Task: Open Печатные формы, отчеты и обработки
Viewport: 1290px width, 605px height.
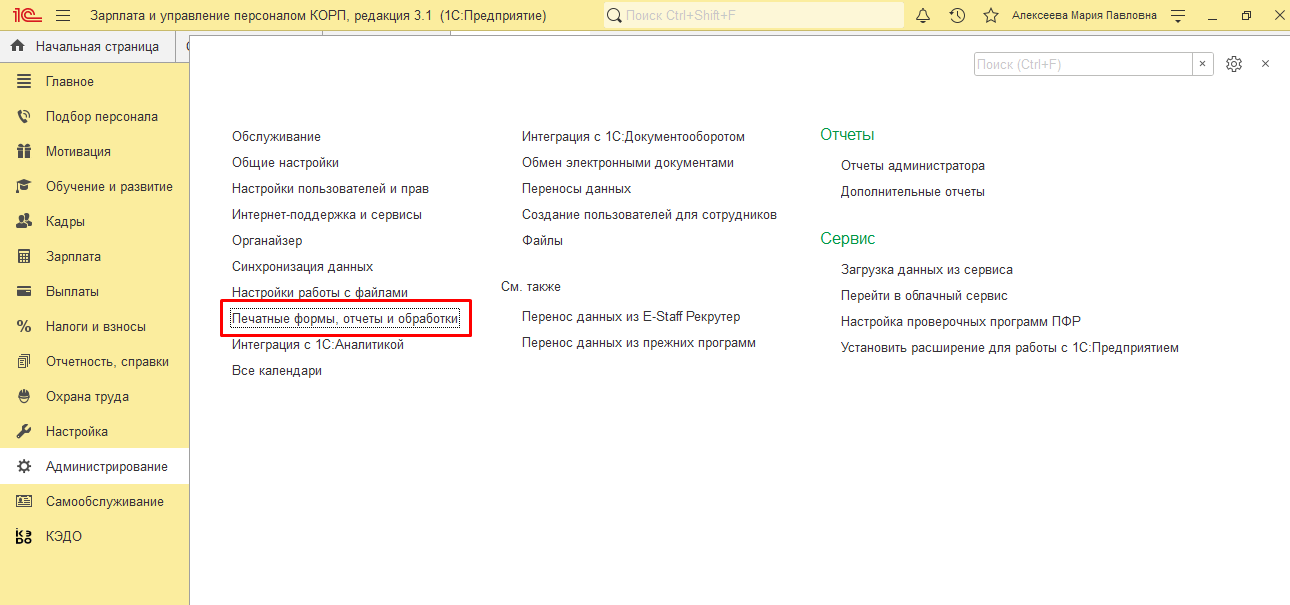Action: (345, 319)
